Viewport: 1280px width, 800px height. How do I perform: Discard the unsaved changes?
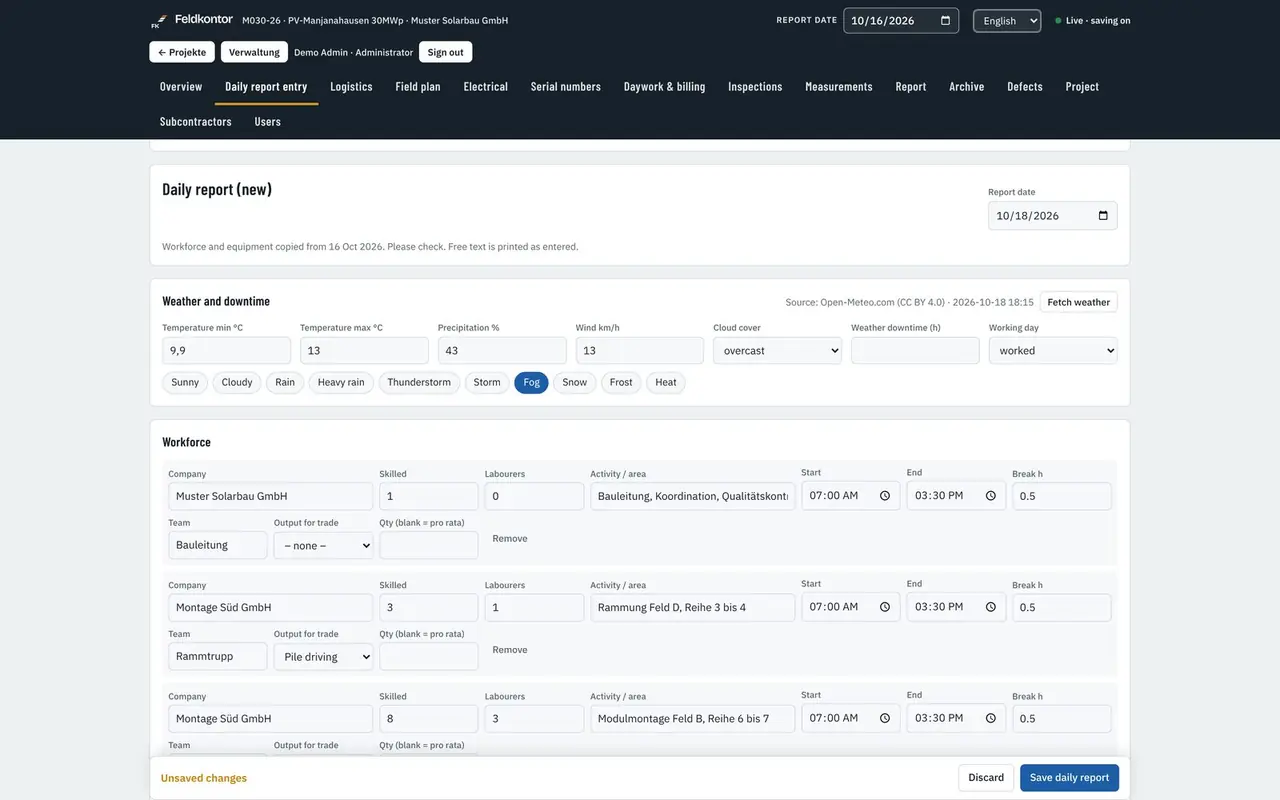pyautogui.click(x=986, y=778)
